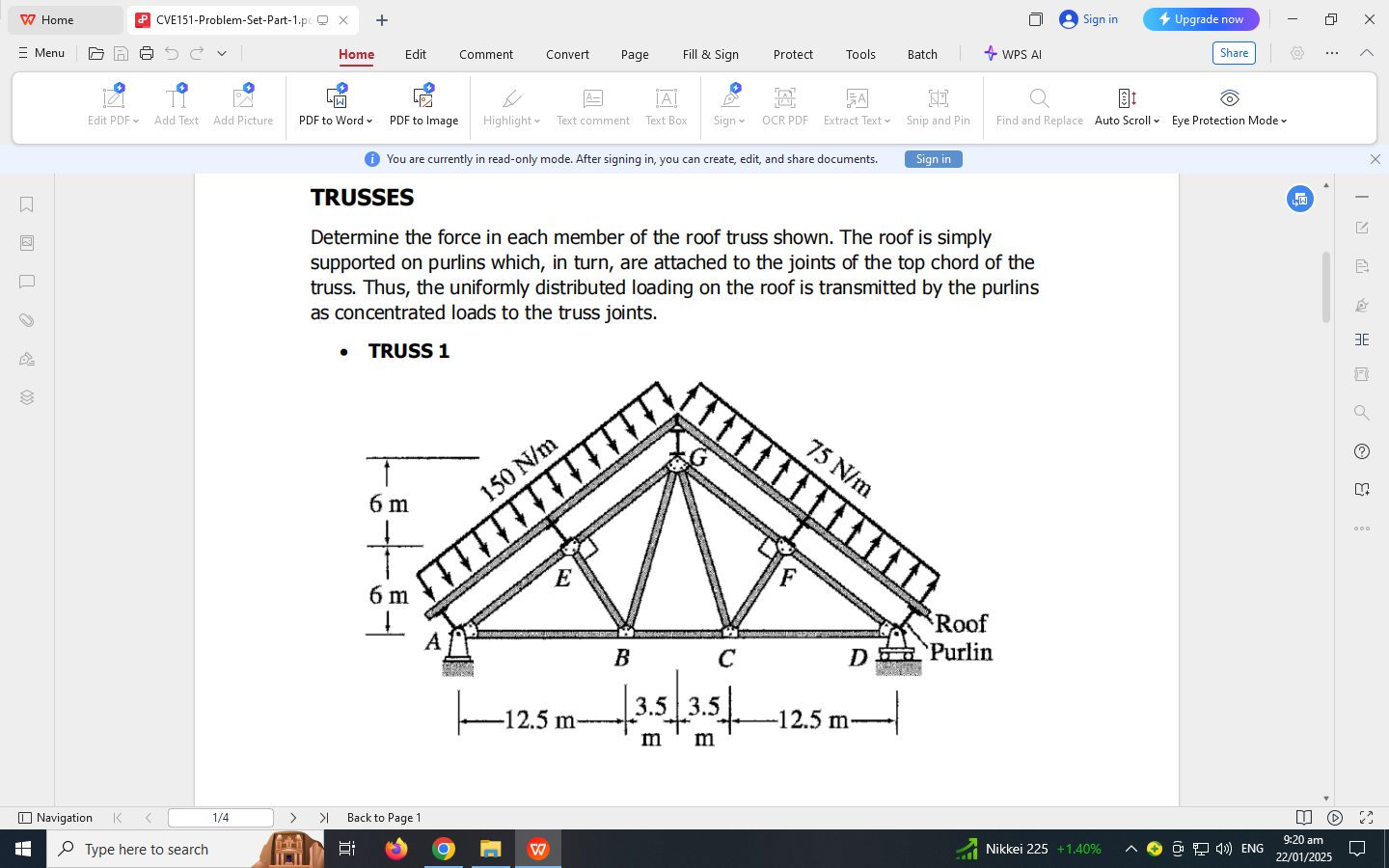
Task: Click the Share button
Action: click(x=1234, y=53)
